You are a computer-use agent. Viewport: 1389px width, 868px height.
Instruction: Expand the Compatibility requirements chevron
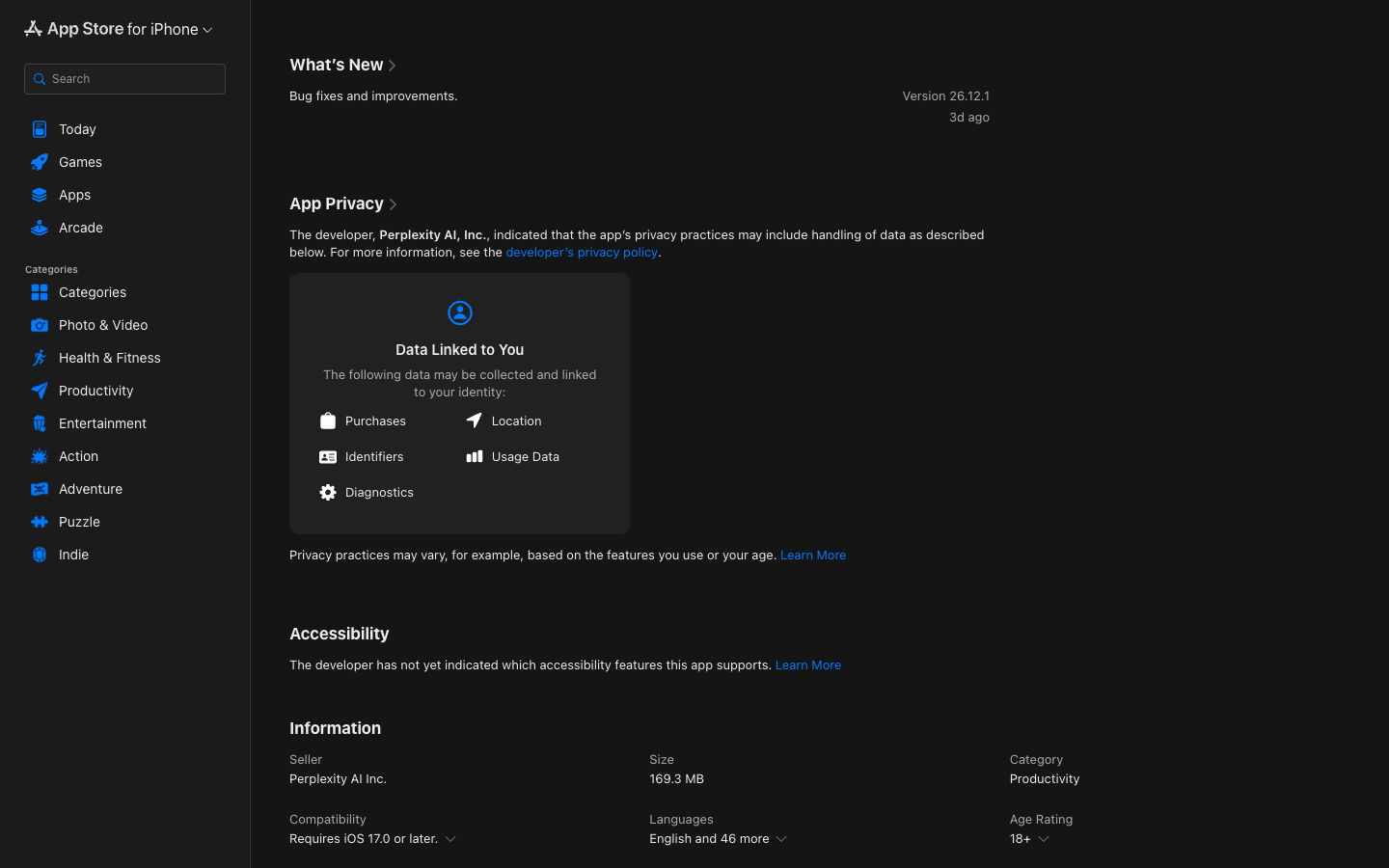(450, 839)
